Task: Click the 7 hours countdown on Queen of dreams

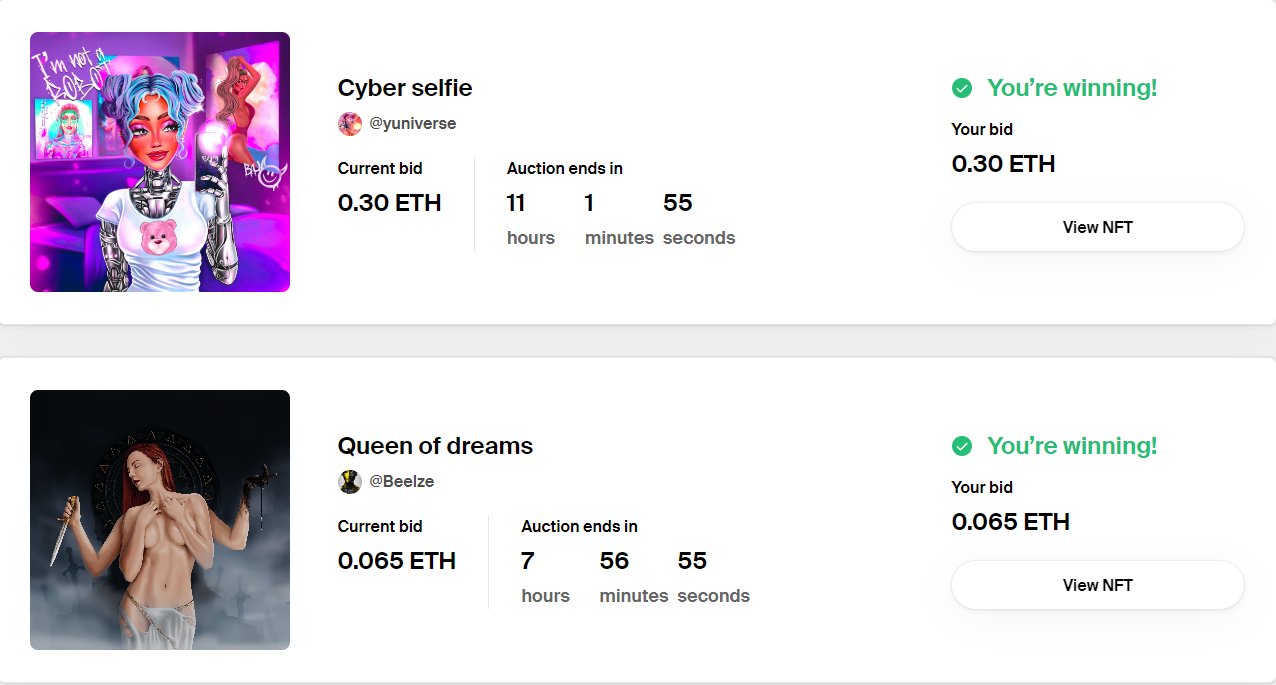Action: 546,578
